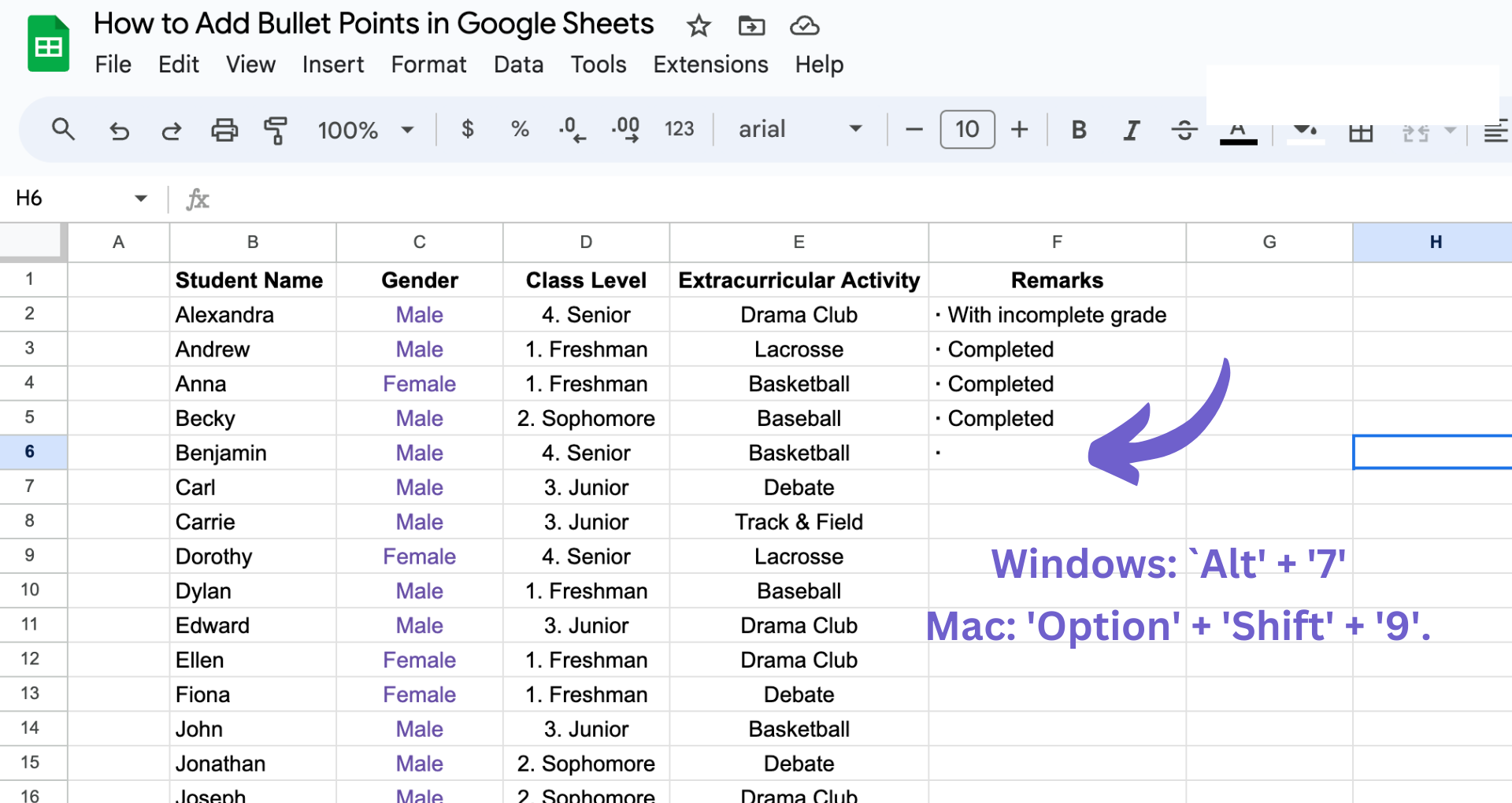The image size is (1512, 803).
Task: Open Search within the spreadsheet
Action: click(x=63, y=130)
